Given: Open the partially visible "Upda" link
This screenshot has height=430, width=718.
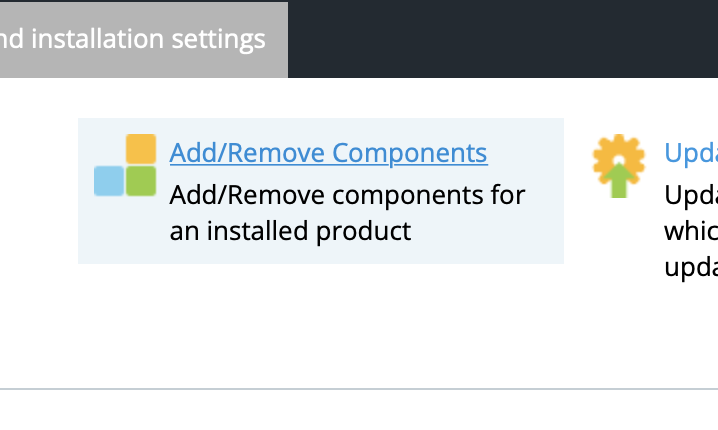Looking at the screenshot, I should (691, 152).
